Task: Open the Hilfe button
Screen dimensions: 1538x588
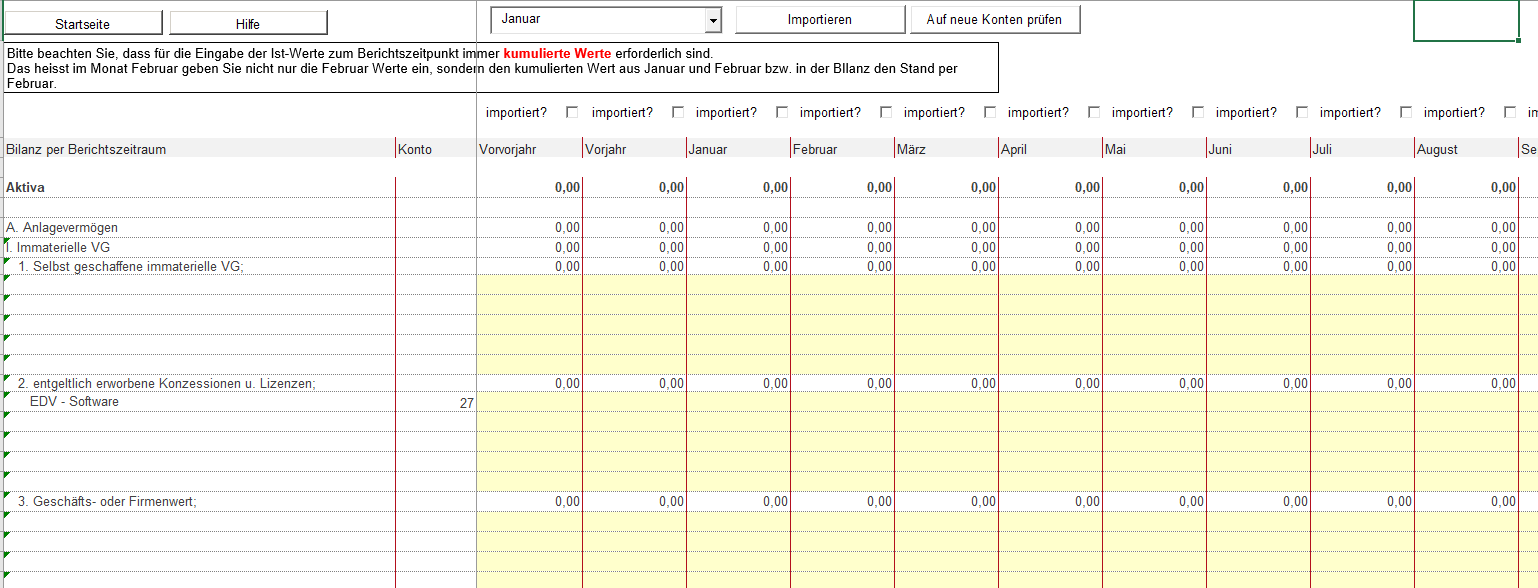Action: pyautogui.click(x=248, y=24)
